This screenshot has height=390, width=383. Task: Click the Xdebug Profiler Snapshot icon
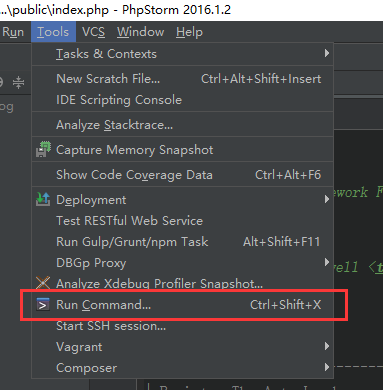[43, 283]
